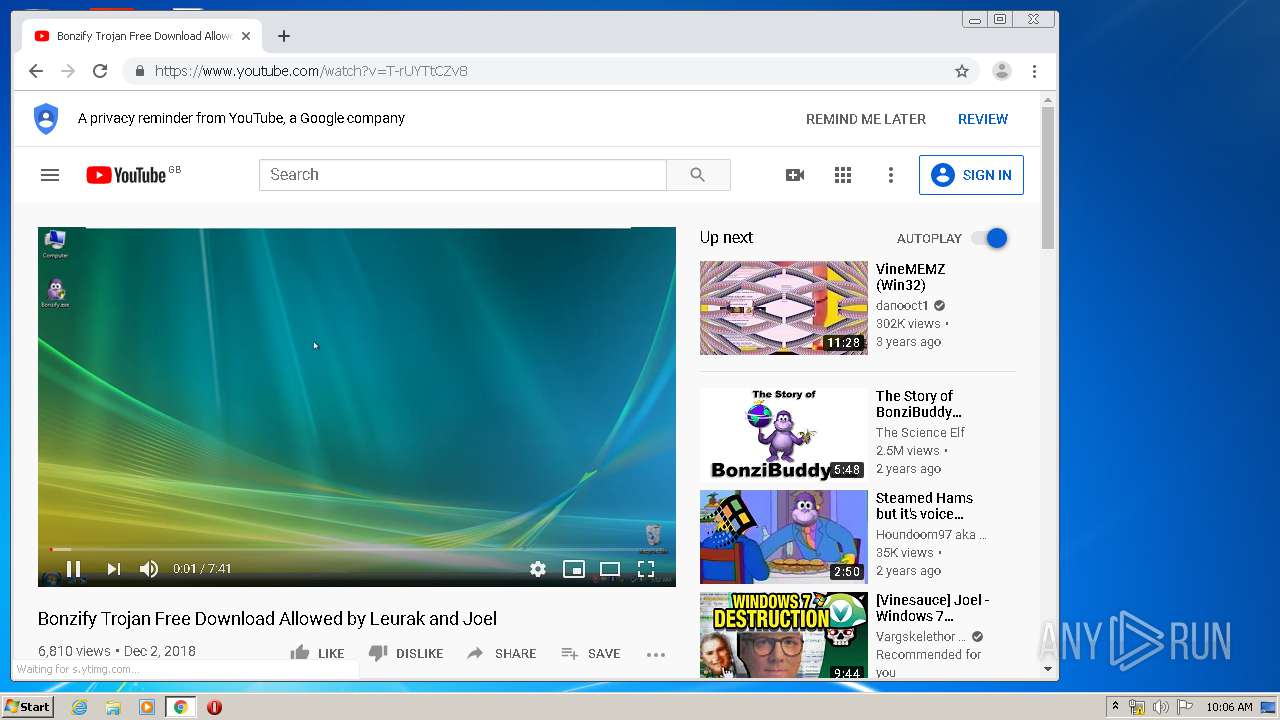Open system tray volume icon
Screen dimensions: 1280x720
(x=1161, y=707)
